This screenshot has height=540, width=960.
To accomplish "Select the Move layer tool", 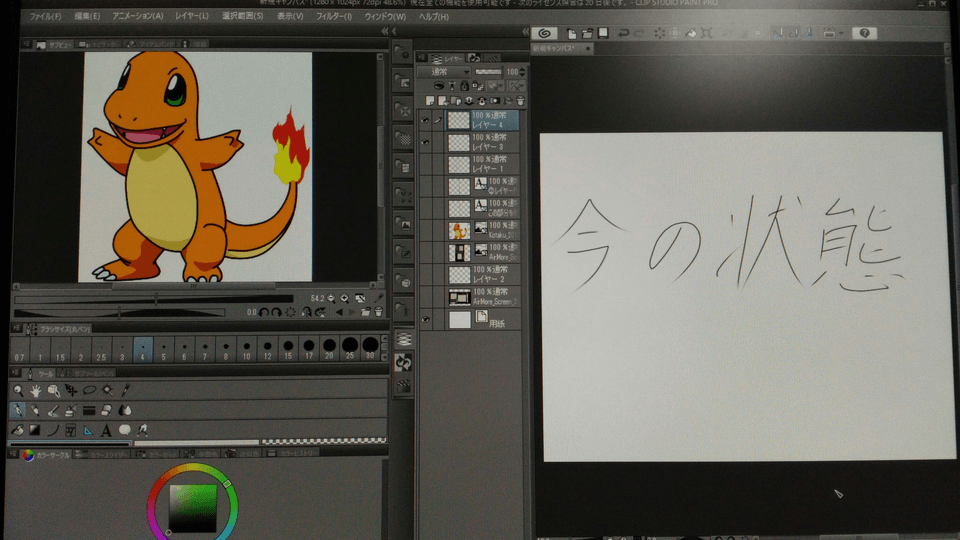I will pyautogui.click(x=71, y=390).
